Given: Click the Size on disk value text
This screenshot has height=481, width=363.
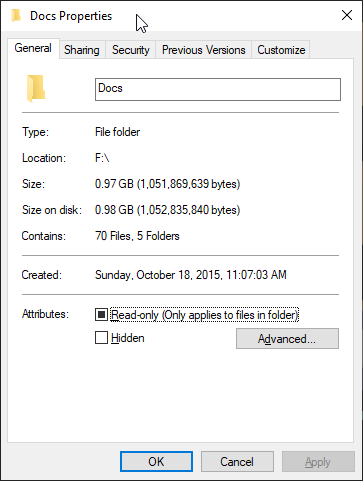Looking at the screenshot, I should [167, 210].
